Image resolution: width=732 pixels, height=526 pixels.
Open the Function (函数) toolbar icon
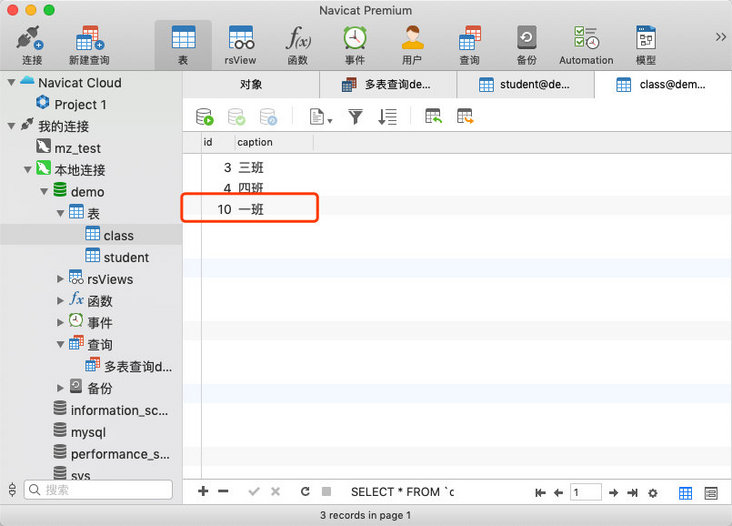click(298, 45)
